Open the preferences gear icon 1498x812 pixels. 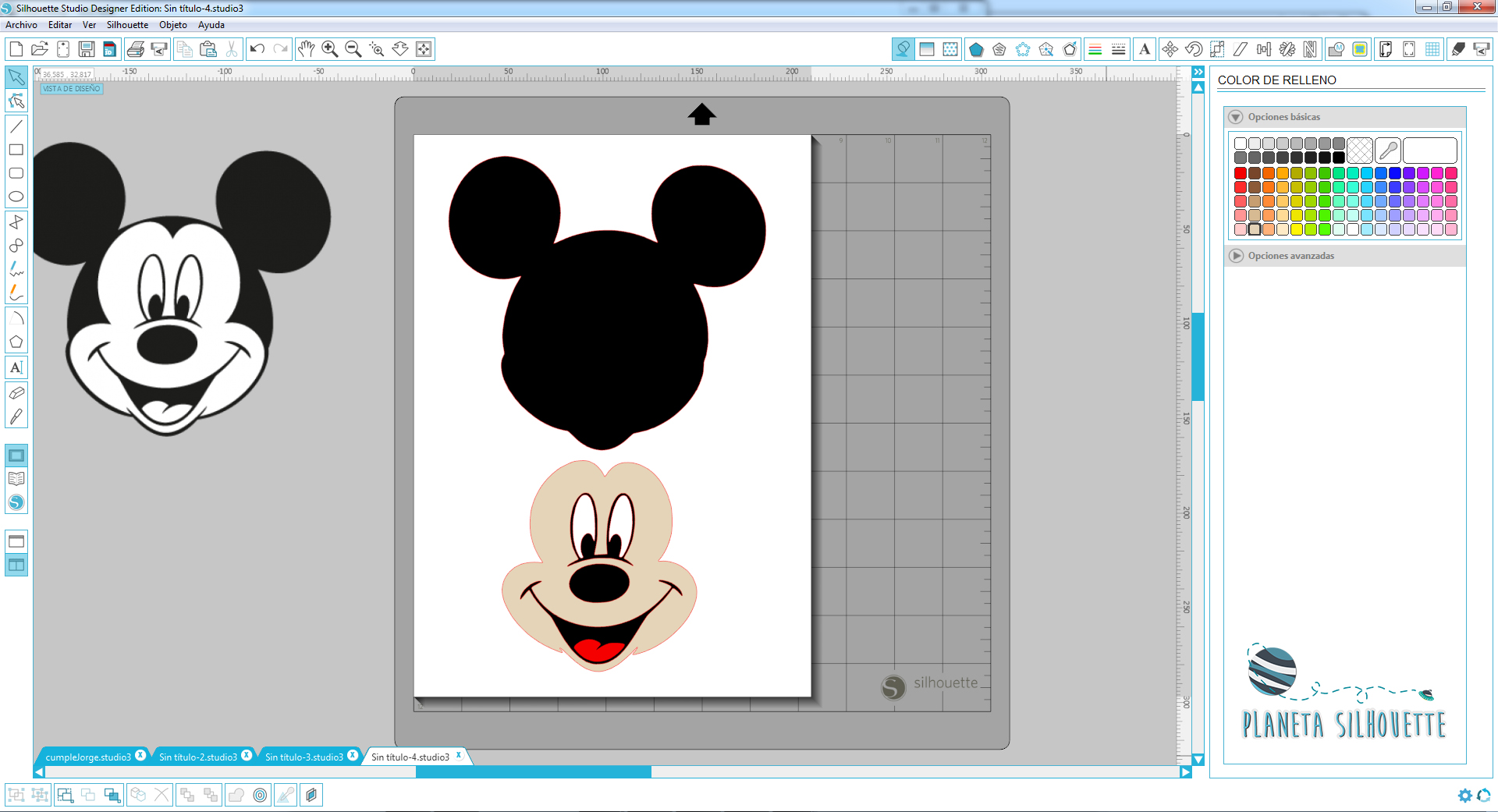1464,796
